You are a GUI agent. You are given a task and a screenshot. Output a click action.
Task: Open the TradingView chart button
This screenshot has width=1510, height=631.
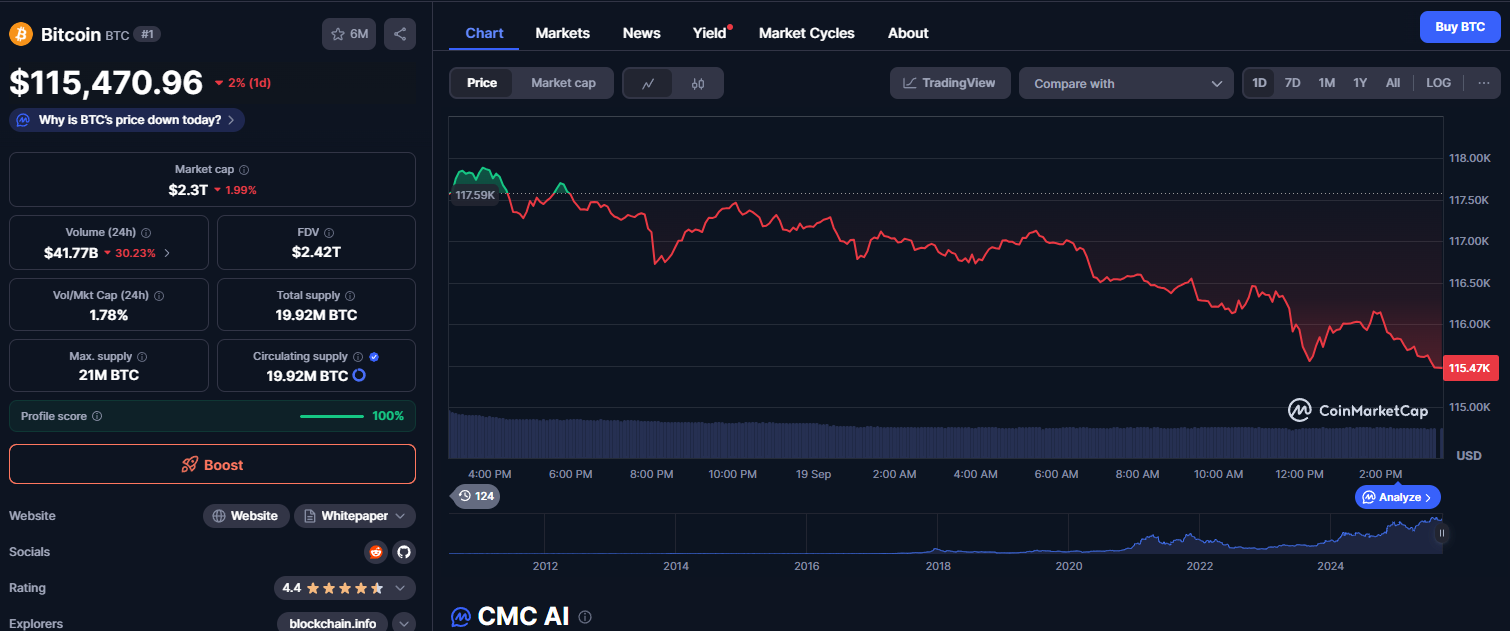tap(950, 83)
